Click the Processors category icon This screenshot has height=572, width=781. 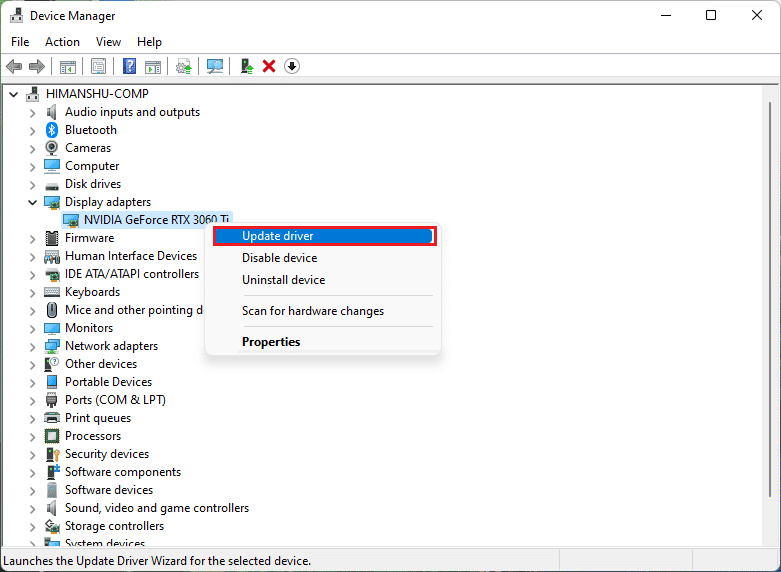[x=52, y=436]
